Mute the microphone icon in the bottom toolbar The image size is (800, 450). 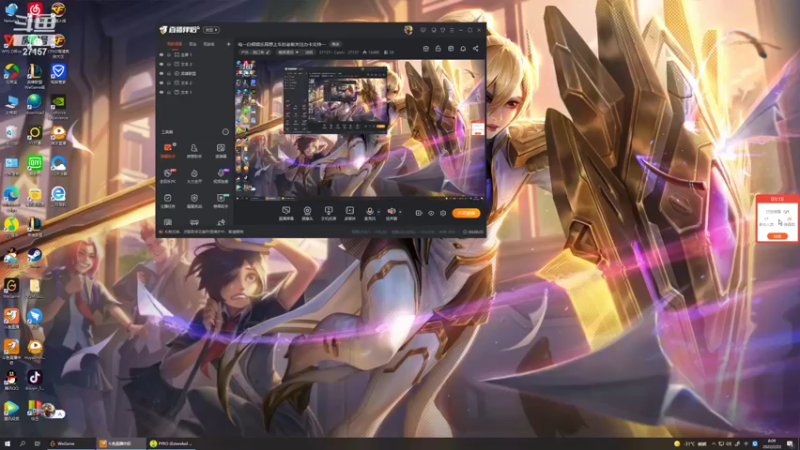pyautogui.click(x=369, y=211)
